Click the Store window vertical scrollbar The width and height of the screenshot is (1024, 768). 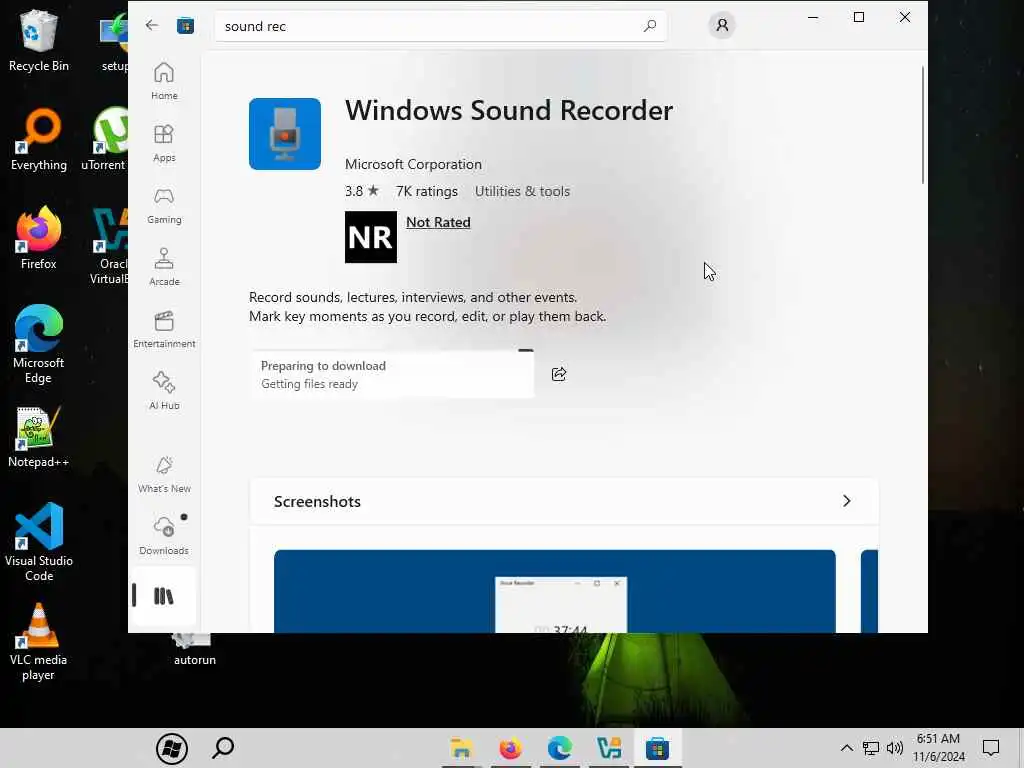(923, 125)
